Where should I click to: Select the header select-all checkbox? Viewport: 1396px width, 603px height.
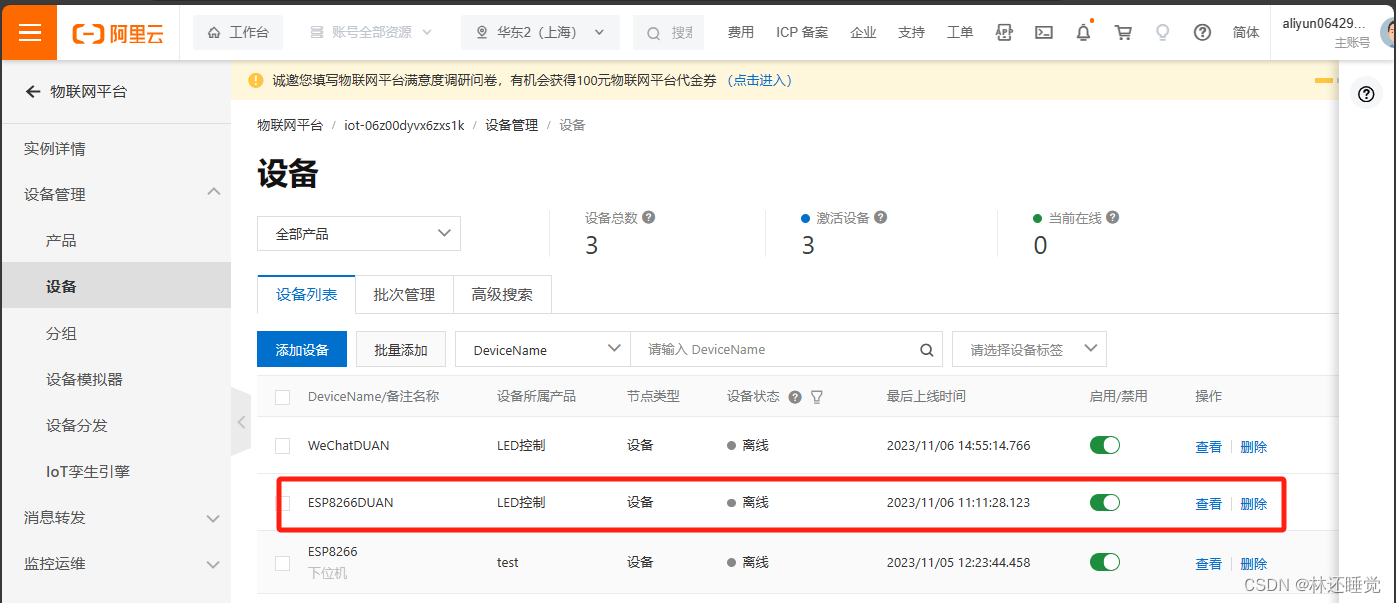282,397
